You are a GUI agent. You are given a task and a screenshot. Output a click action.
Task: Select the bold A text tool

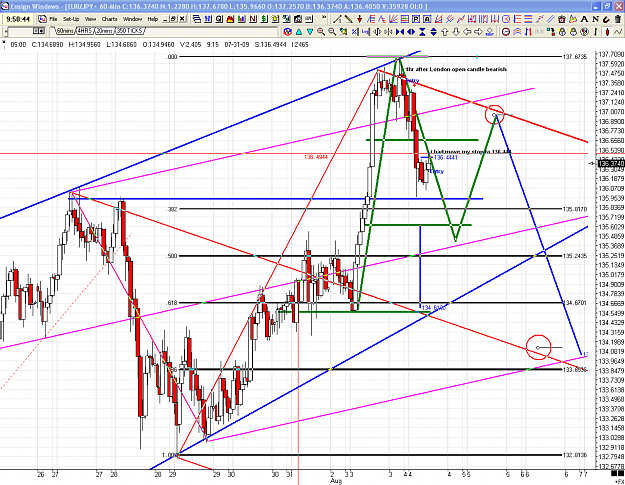pyautogui.click(x=584, y=19)
